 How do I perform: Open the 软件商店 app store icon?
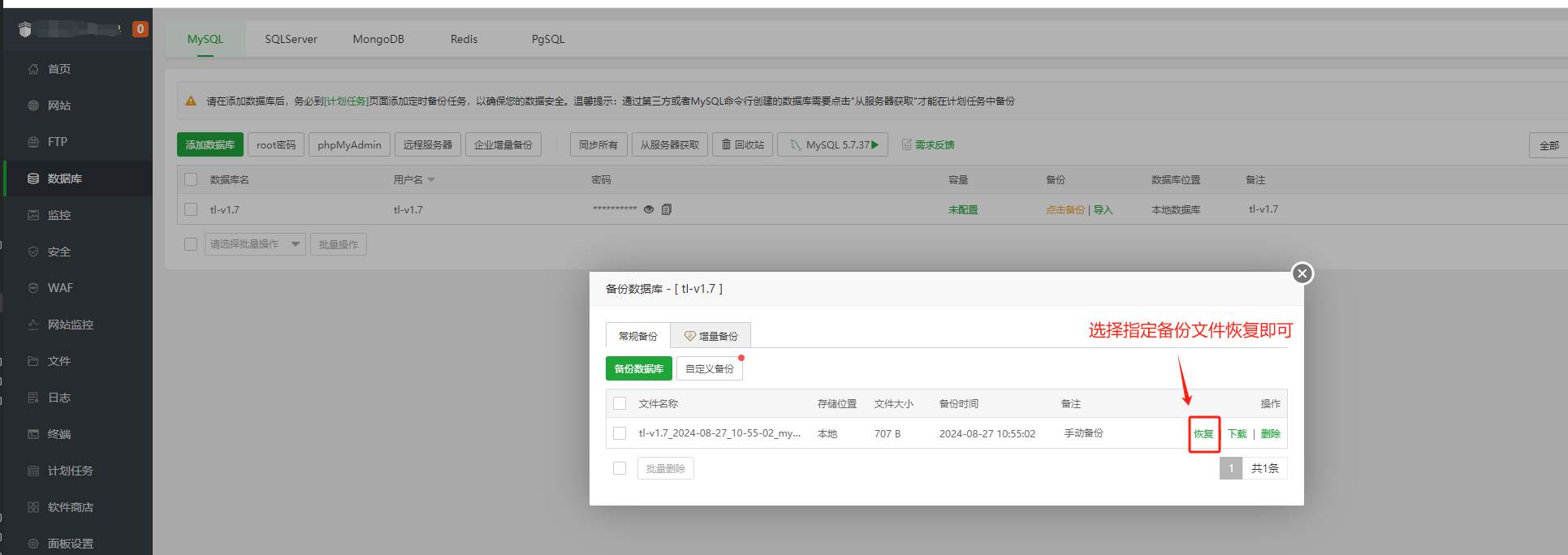(33, 507)
